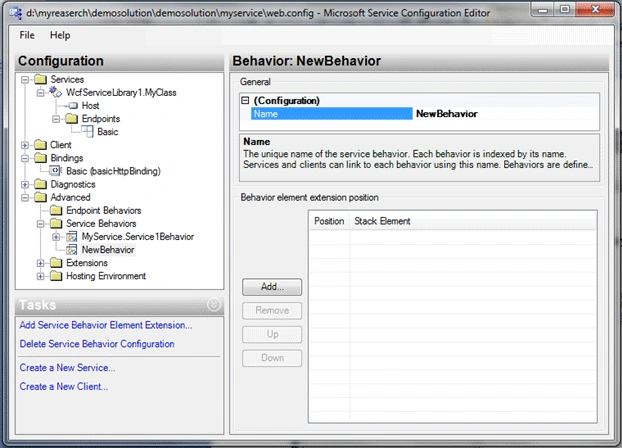The height and width of the screenshot is (448, 622).
Task: Minimize the Service Configuration Editor window
Action: (x=543, y=10)
